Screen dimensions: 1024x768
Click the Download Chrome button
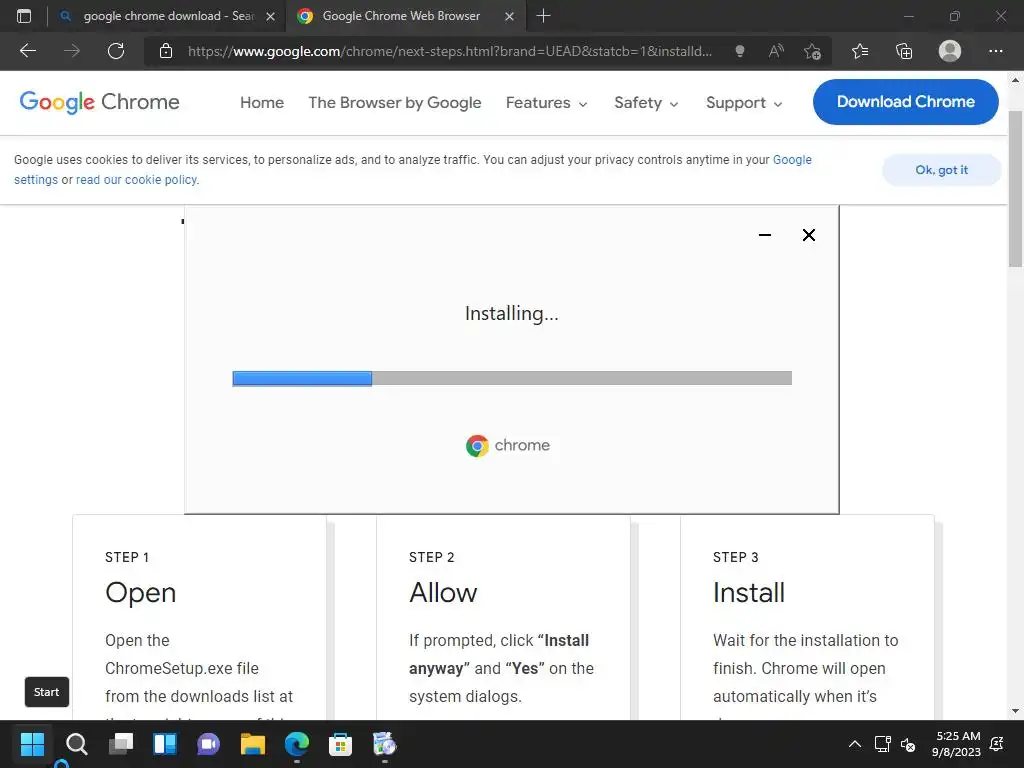tap(906, 102)
